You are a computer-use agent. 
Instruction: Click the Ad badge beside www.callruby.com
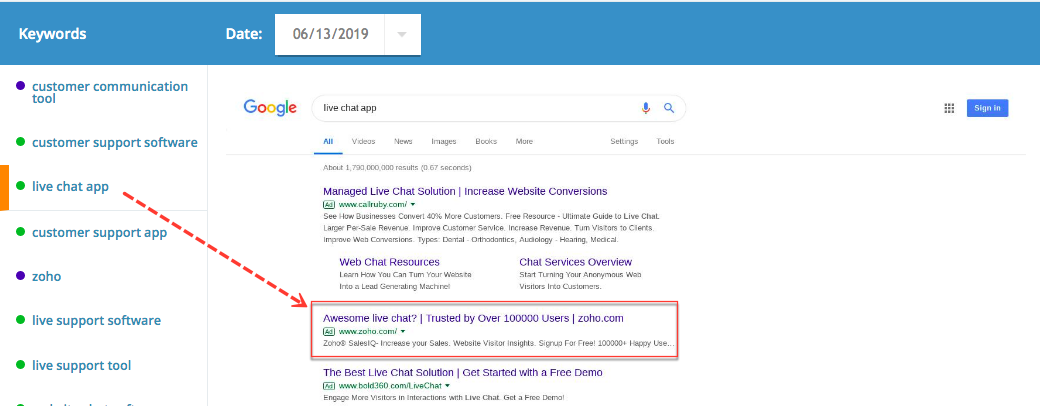pyautogui.click(x=329, y=204)
